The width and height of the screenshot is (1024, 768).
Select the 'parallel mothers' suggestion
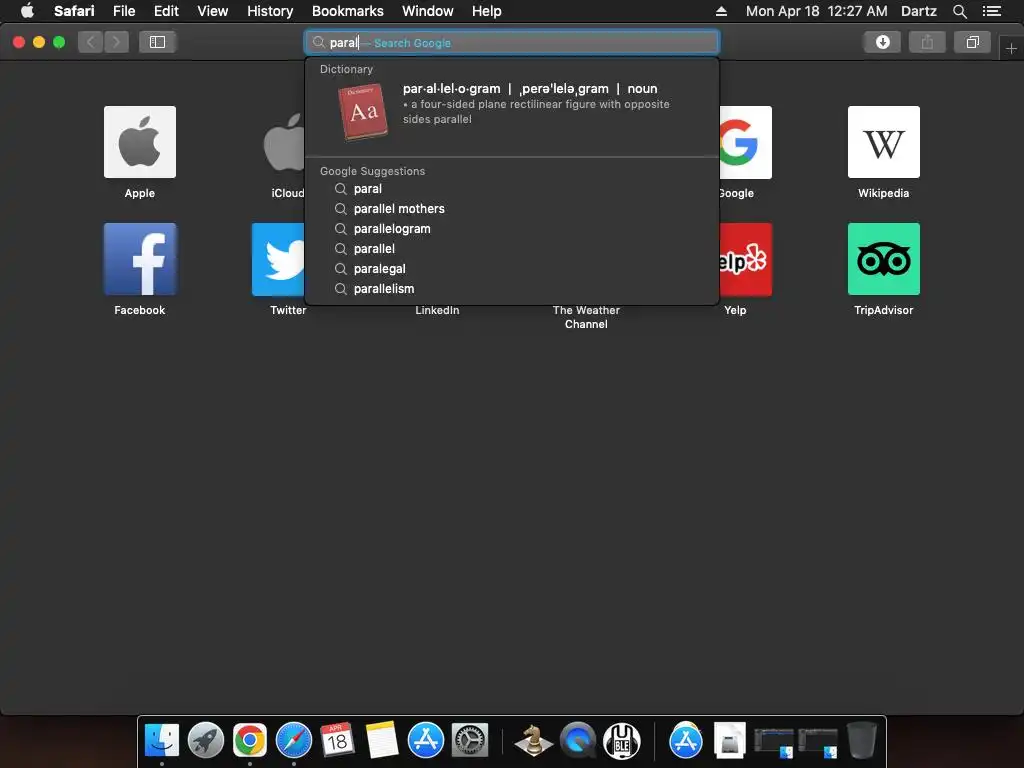point(512,209)
